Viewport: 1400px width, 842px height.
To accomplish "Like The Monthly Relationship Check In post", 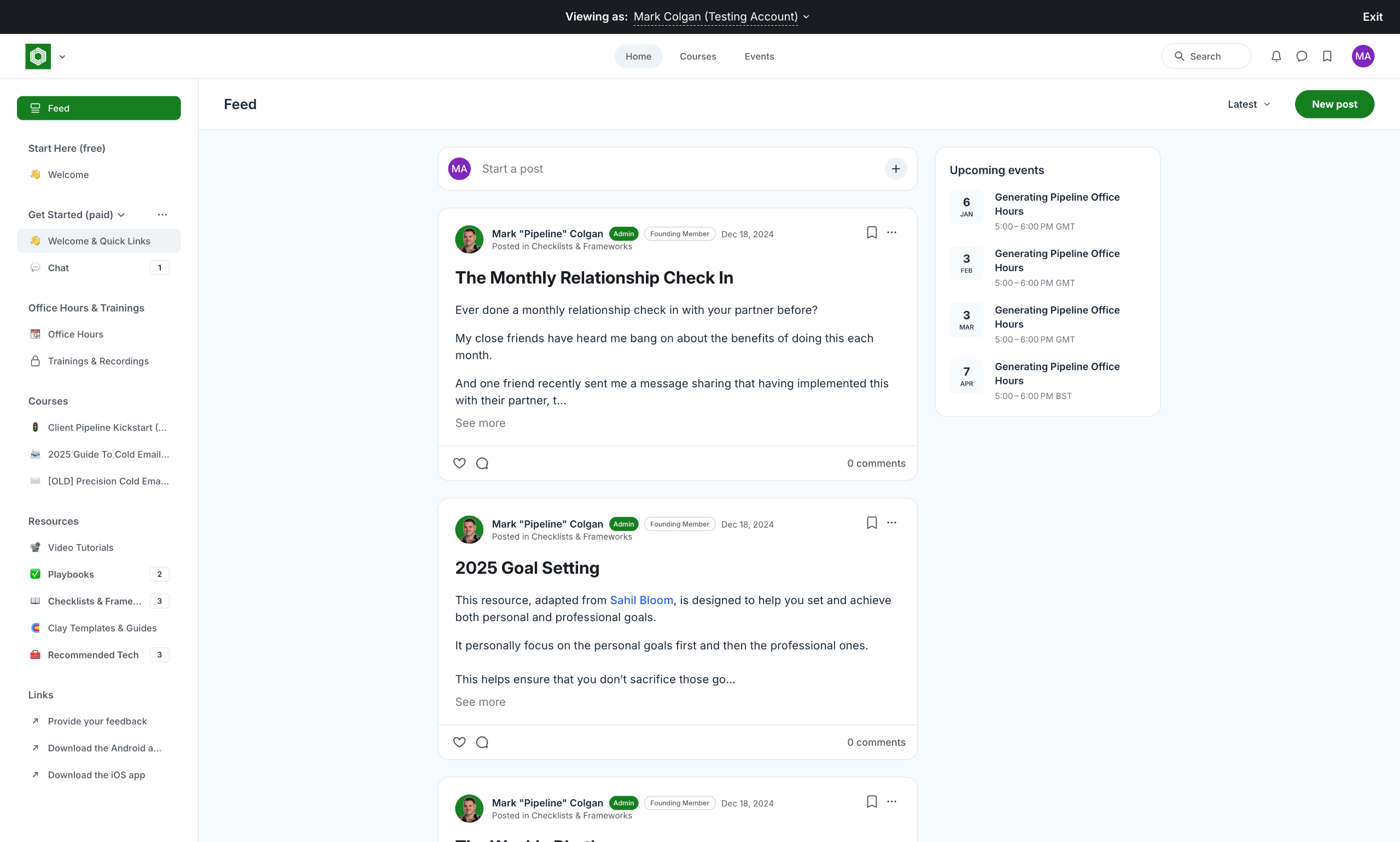I will (x=460, y=464).
